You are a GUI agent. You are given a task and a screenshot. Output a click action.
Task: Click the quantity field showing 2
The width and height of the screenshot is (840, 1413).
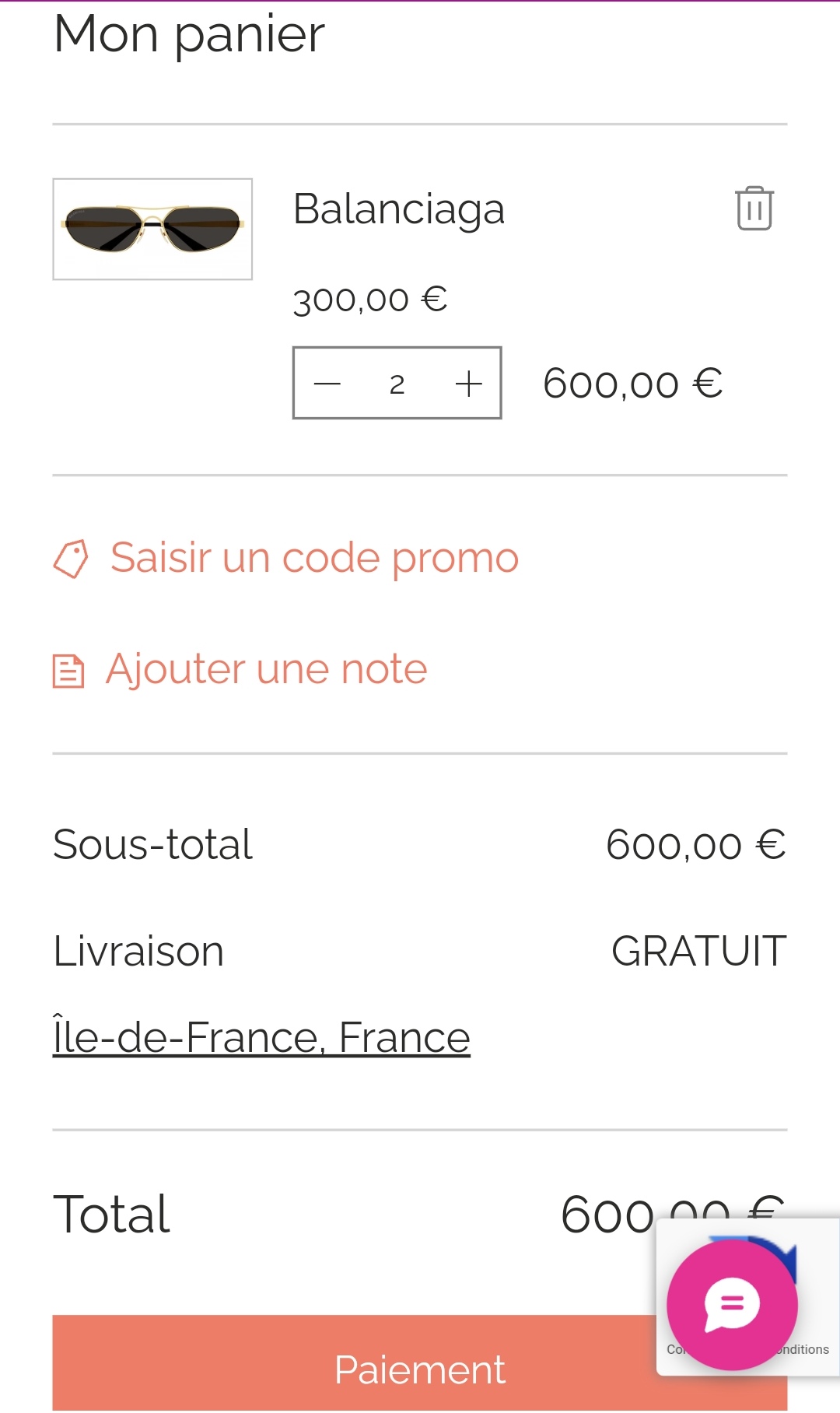tap(397, 384)
